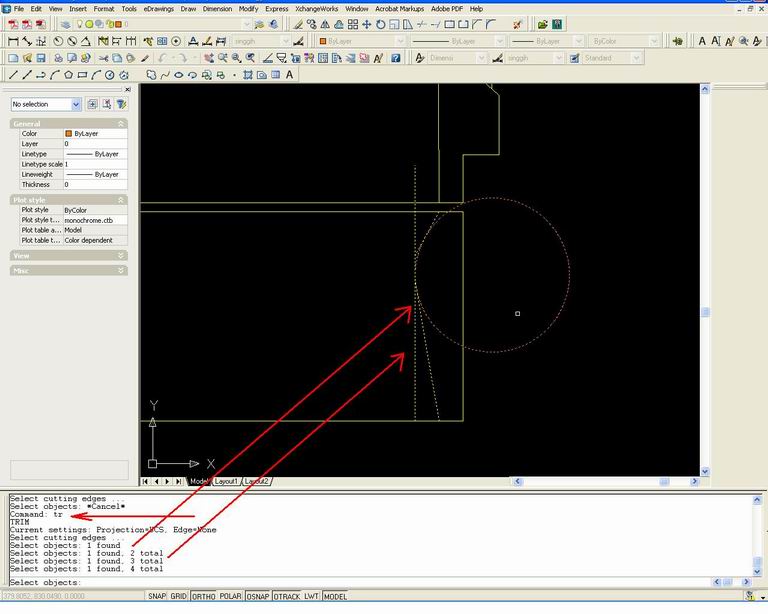Image resolution: width=768 pixels, height=614 pixels.
Task: Click the Save drawing icon
Action: (x=41, y=58)
